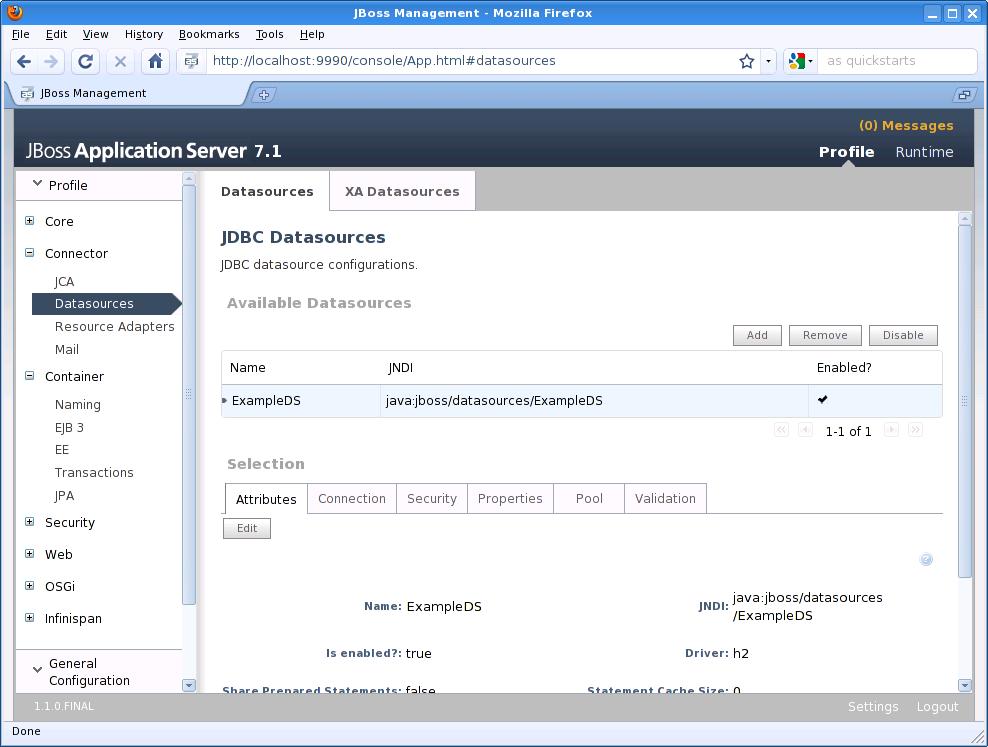Click the list all tabs icon
Image resolution: width=988 pixels, height=747 pixels.
[964, 95]
